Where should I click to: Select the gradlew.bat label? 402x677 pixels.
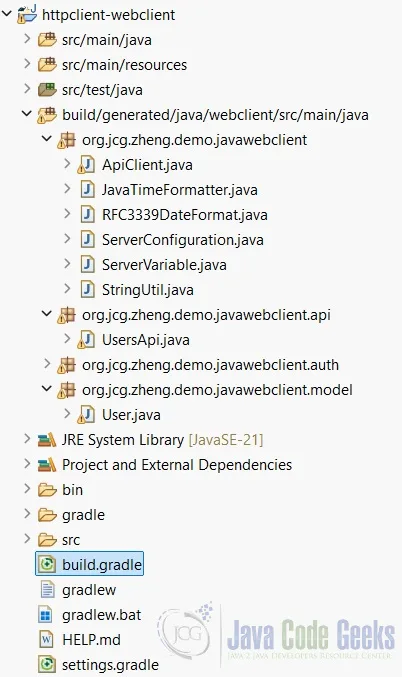(x=101, y=615)
